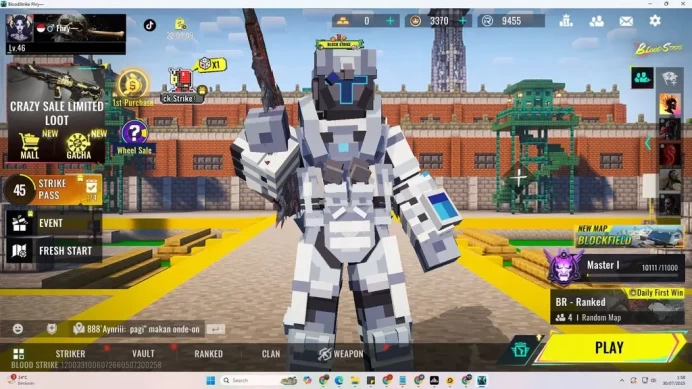Viewport: 692px width, 389px height.
Task: Open the calendar timer icon near 20:01:09
Action: pyautogui.click(x=180, y=23)
